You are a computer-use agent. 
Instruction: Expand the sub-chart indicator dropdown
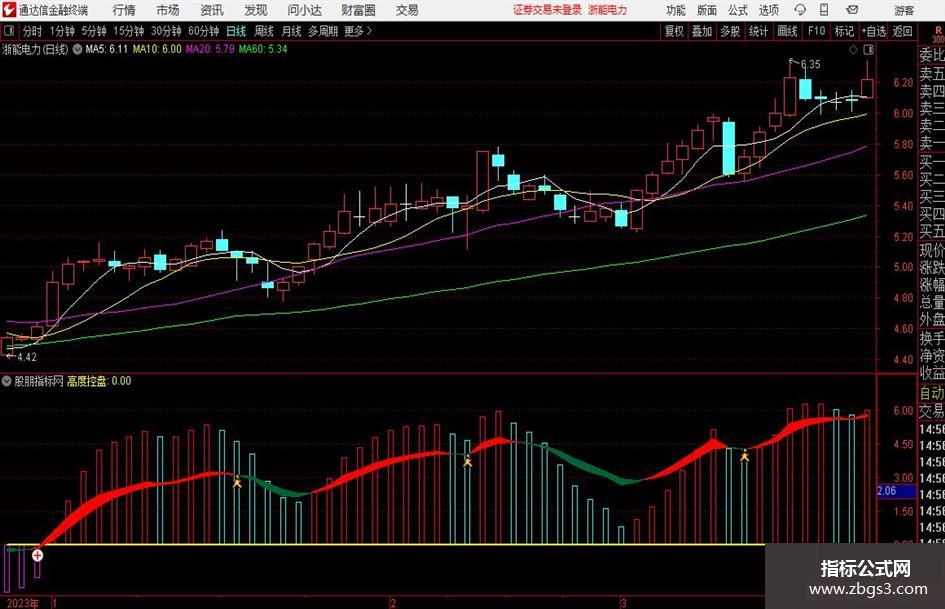[x=7, y=381]
